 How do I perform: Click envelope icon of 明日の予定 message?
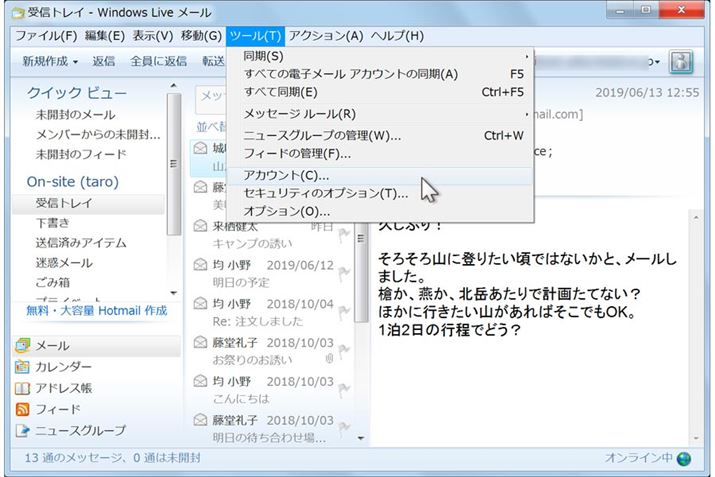coord(200,264)
